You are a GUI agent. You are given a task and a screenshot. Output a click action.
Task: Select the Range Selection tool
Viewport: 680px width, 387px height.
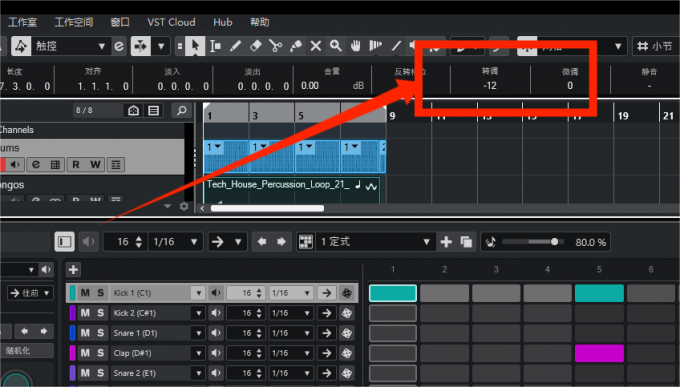tap(215, 46)
